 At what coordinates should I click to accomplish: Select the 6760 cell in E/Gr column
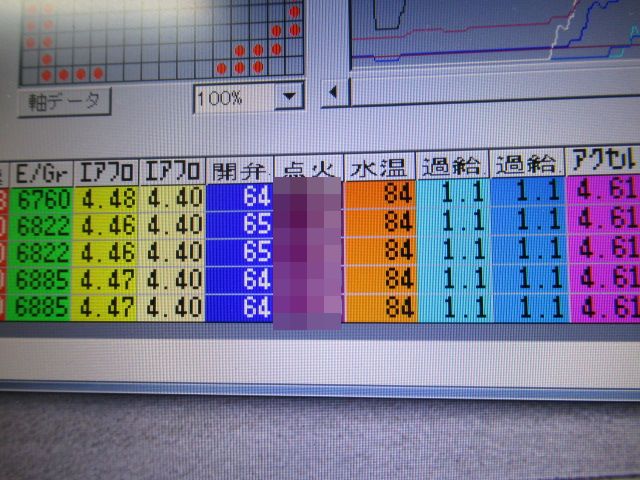(42, 198)
